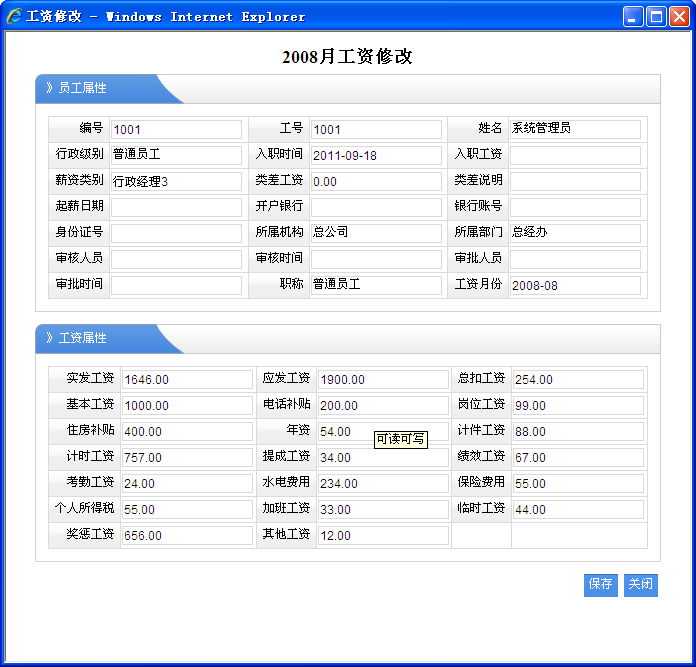Click the empty 银行账号 input field
Image resolution: width=696 pixels, height=667 pixels.
pyautogui.click(x=575, y=207)
